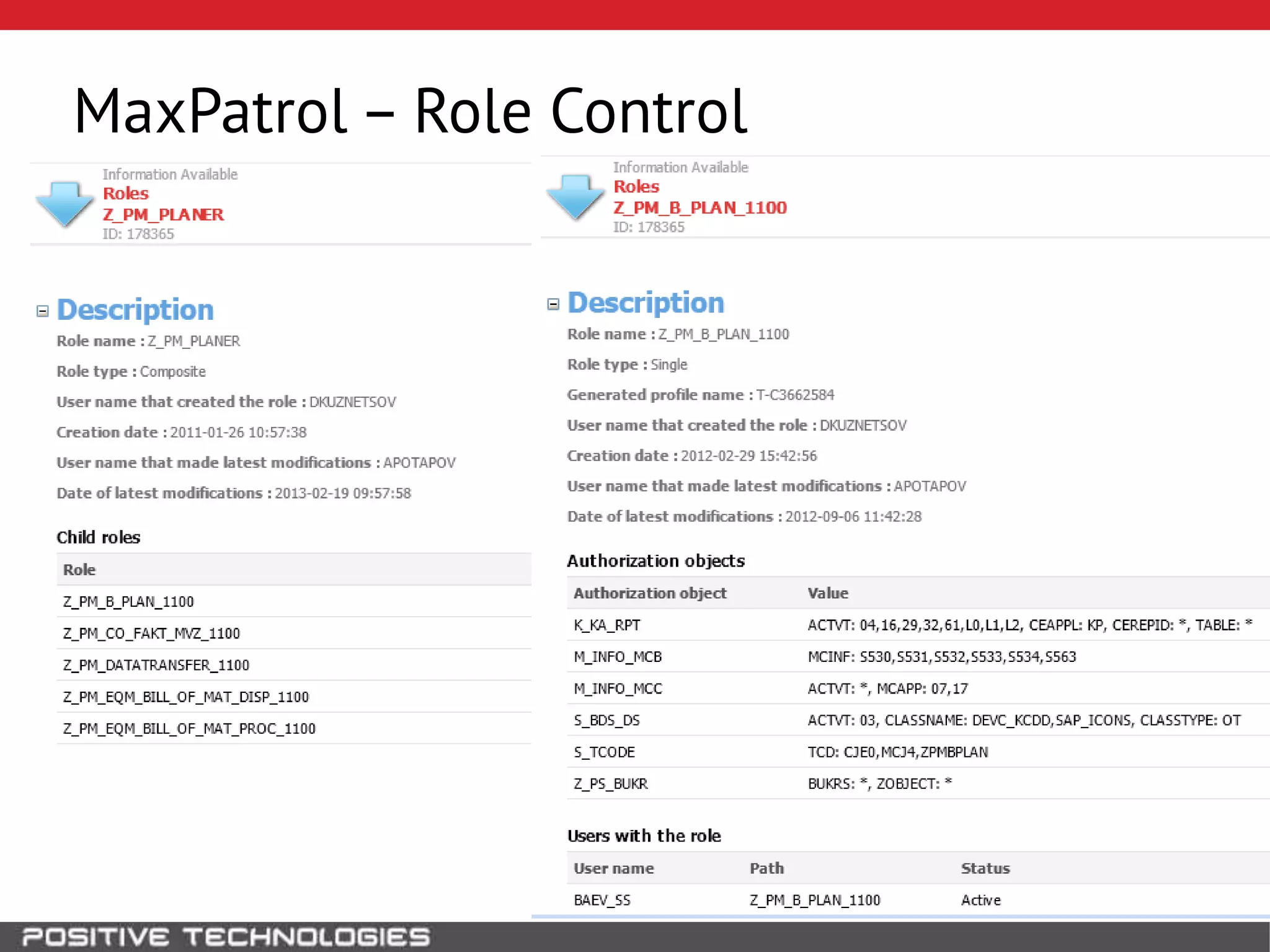Screen dimensions: 1270x952
Task: Click the S_BDS_DS value ACTVT: 03, CLASSNAME
Action: click(x=1024, y=720)
